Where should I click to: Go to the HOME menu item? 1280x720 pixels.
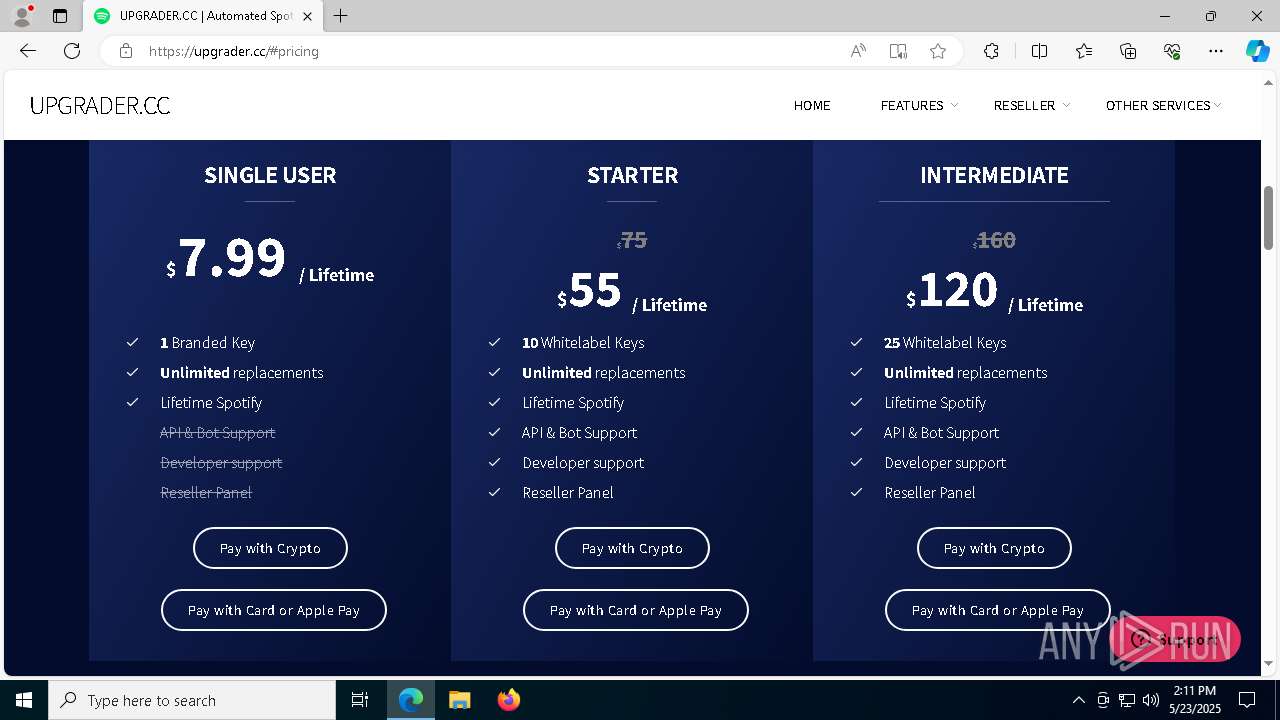coord(812,105)
